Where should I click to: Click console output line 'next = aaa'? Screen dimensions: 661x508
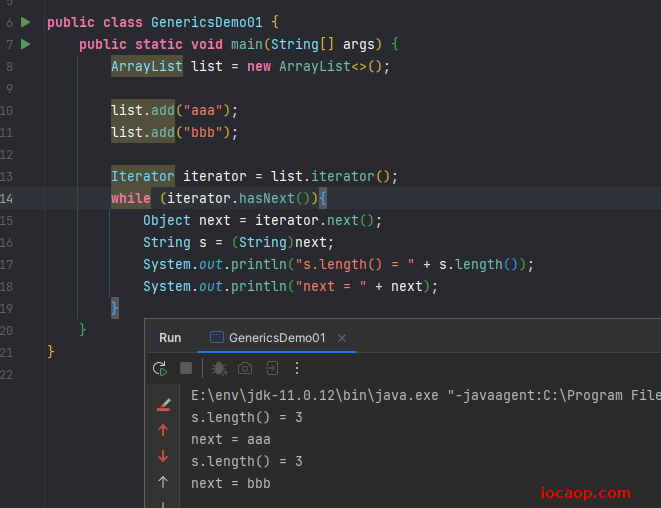231,439
